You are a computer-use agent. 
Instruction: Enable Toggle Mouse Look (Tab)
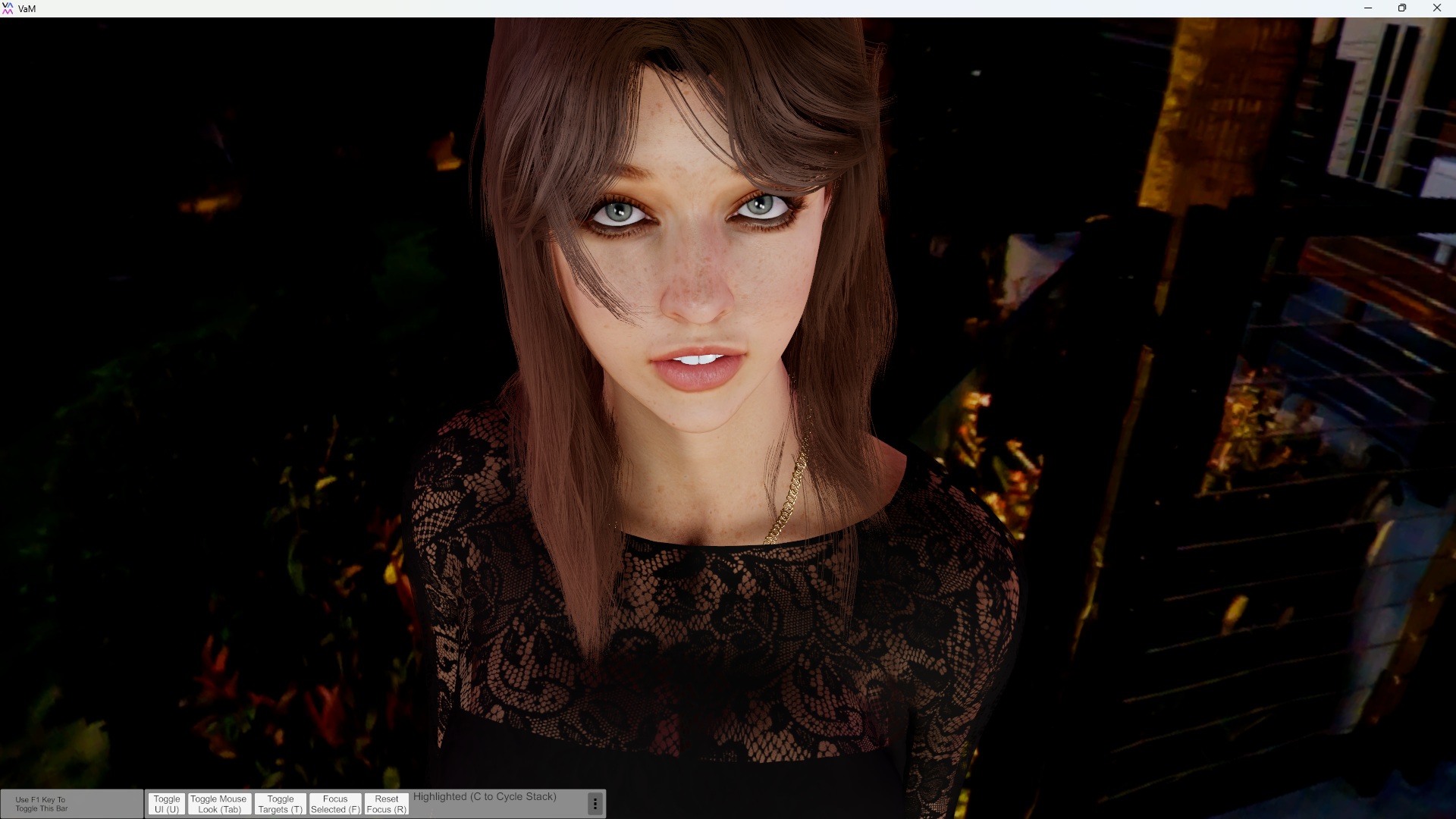[218, 804]
